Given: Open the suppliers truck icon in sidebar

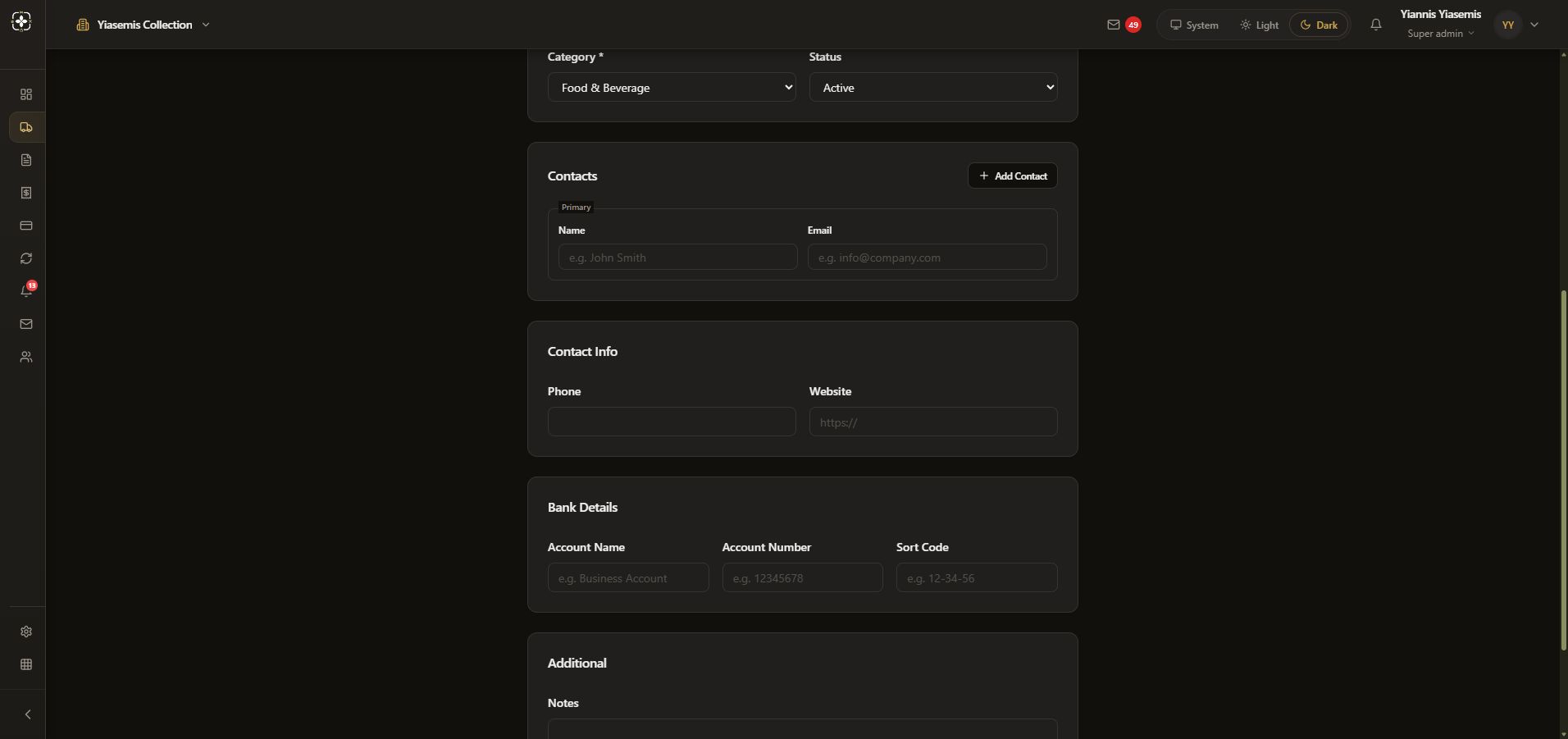Looking at the screenshot, I should click(x=26, y=127).
